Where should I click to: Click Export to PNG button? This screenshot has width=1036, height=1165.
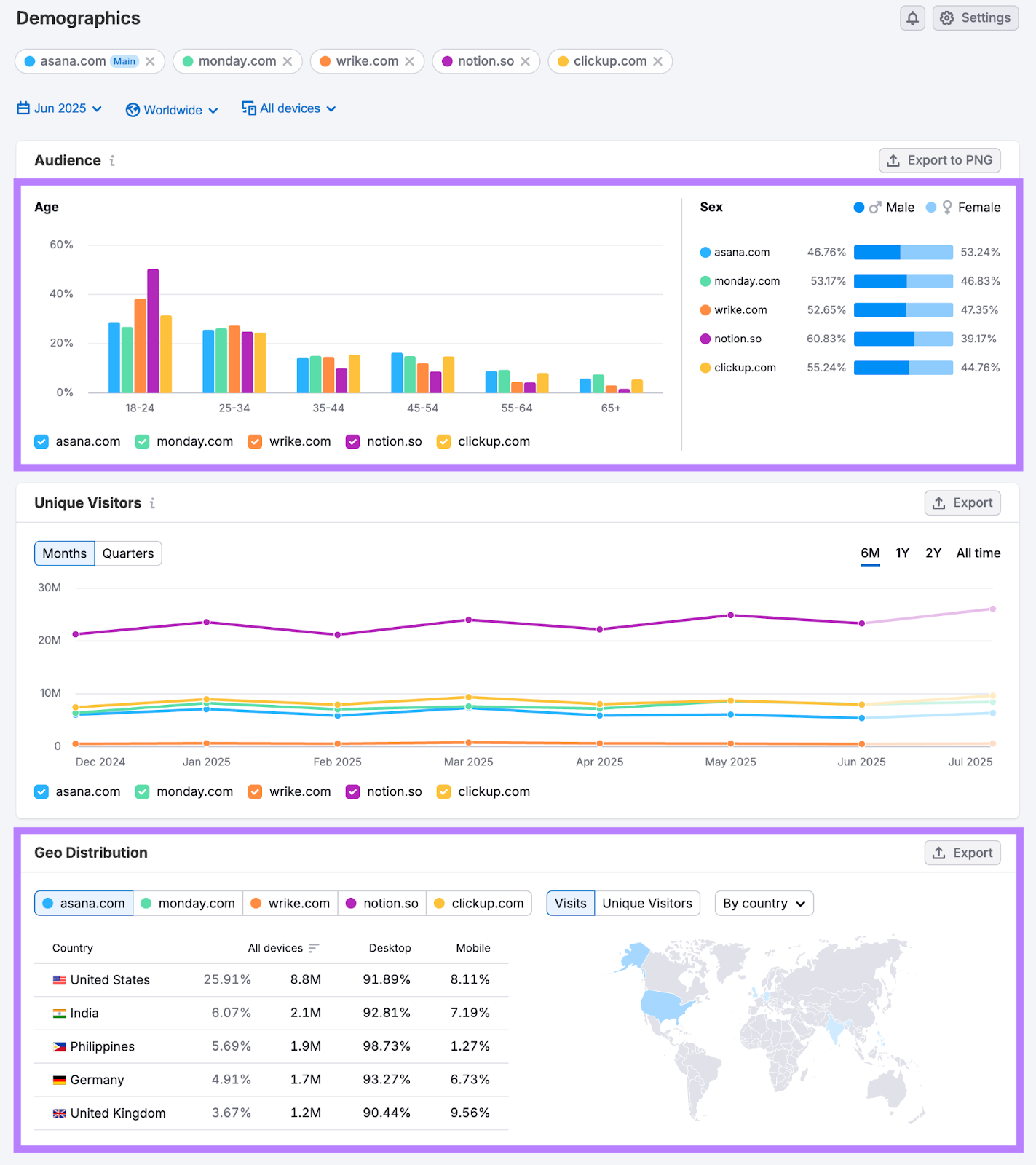[x=939, y=160]
